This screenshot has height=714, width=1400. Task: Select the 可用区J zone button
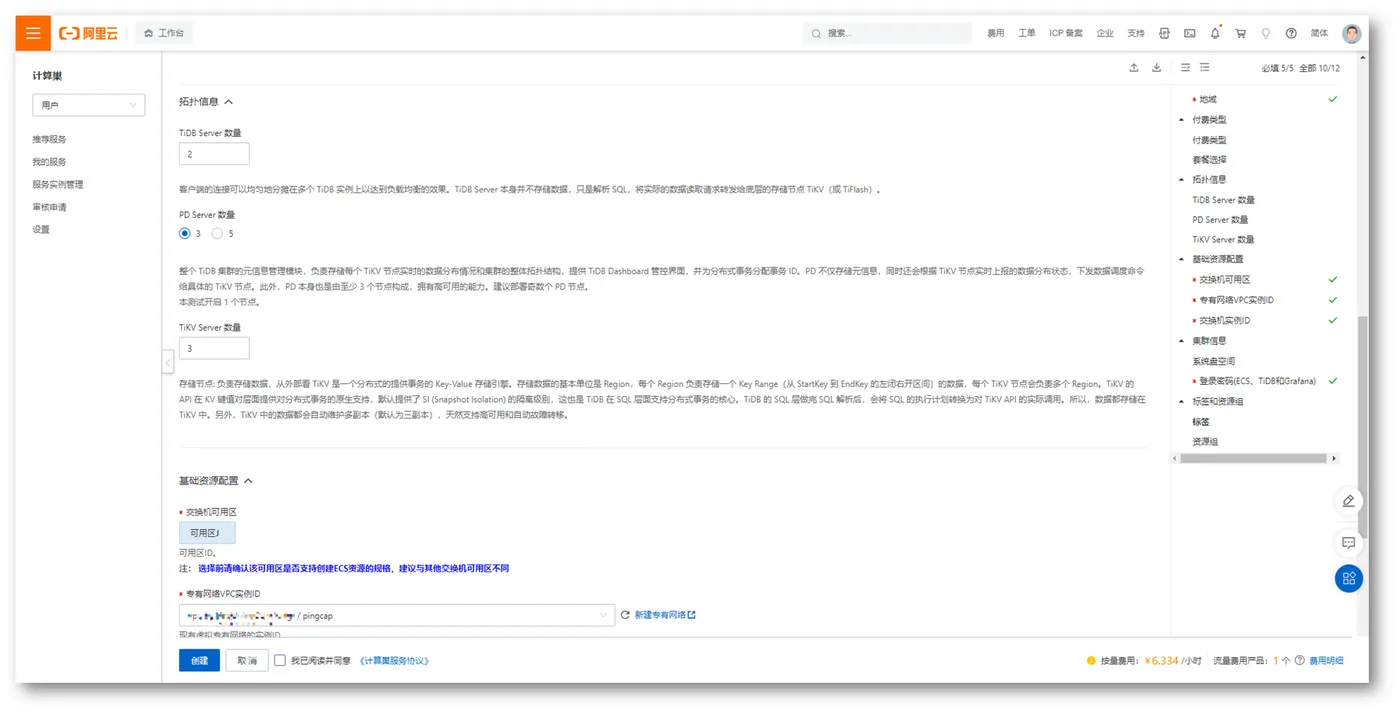(x=207, y=533)
